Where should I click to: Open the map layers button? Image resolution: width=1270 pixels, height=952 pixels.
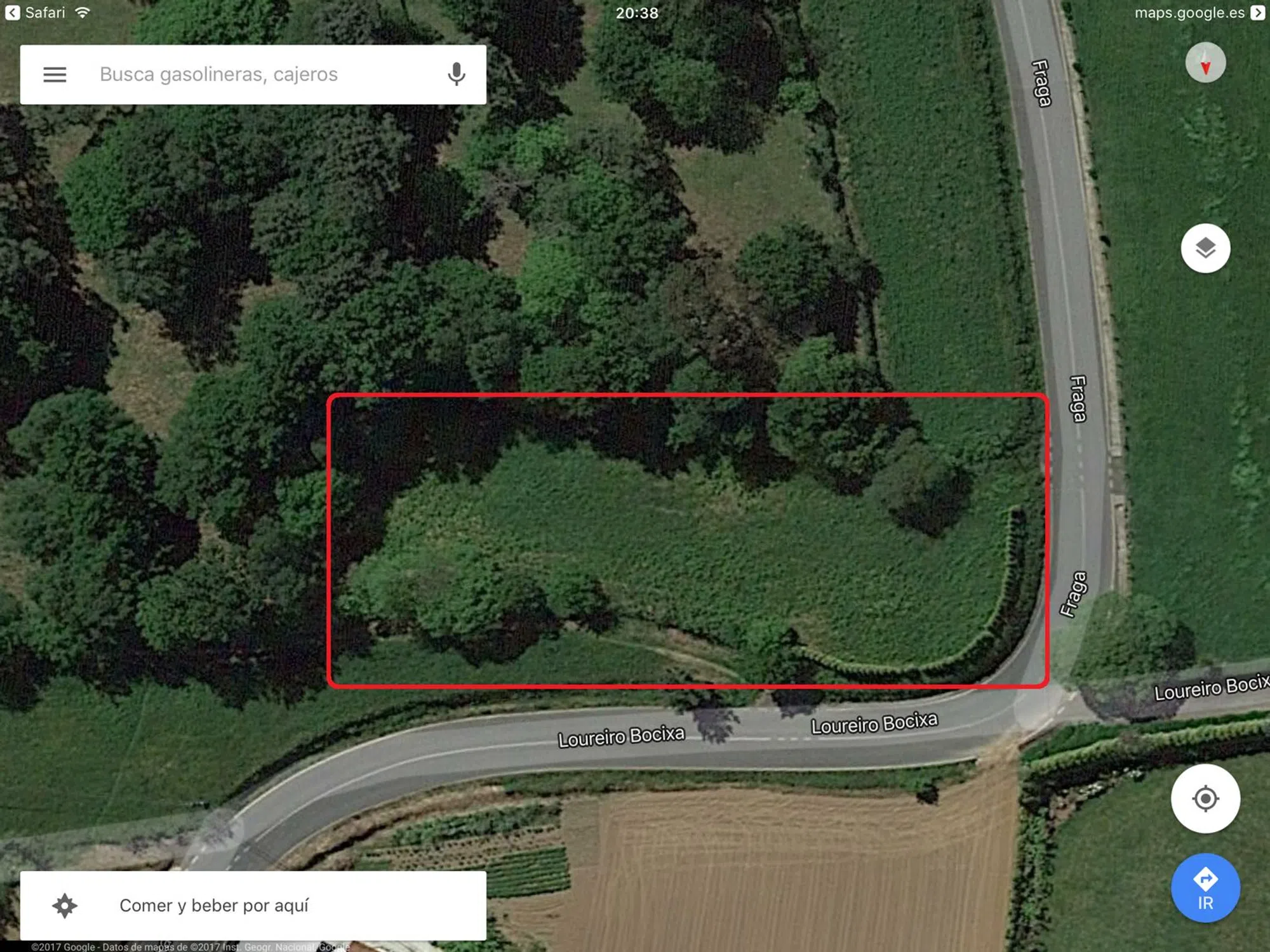pyautogui.click(x=1205, y=248)
